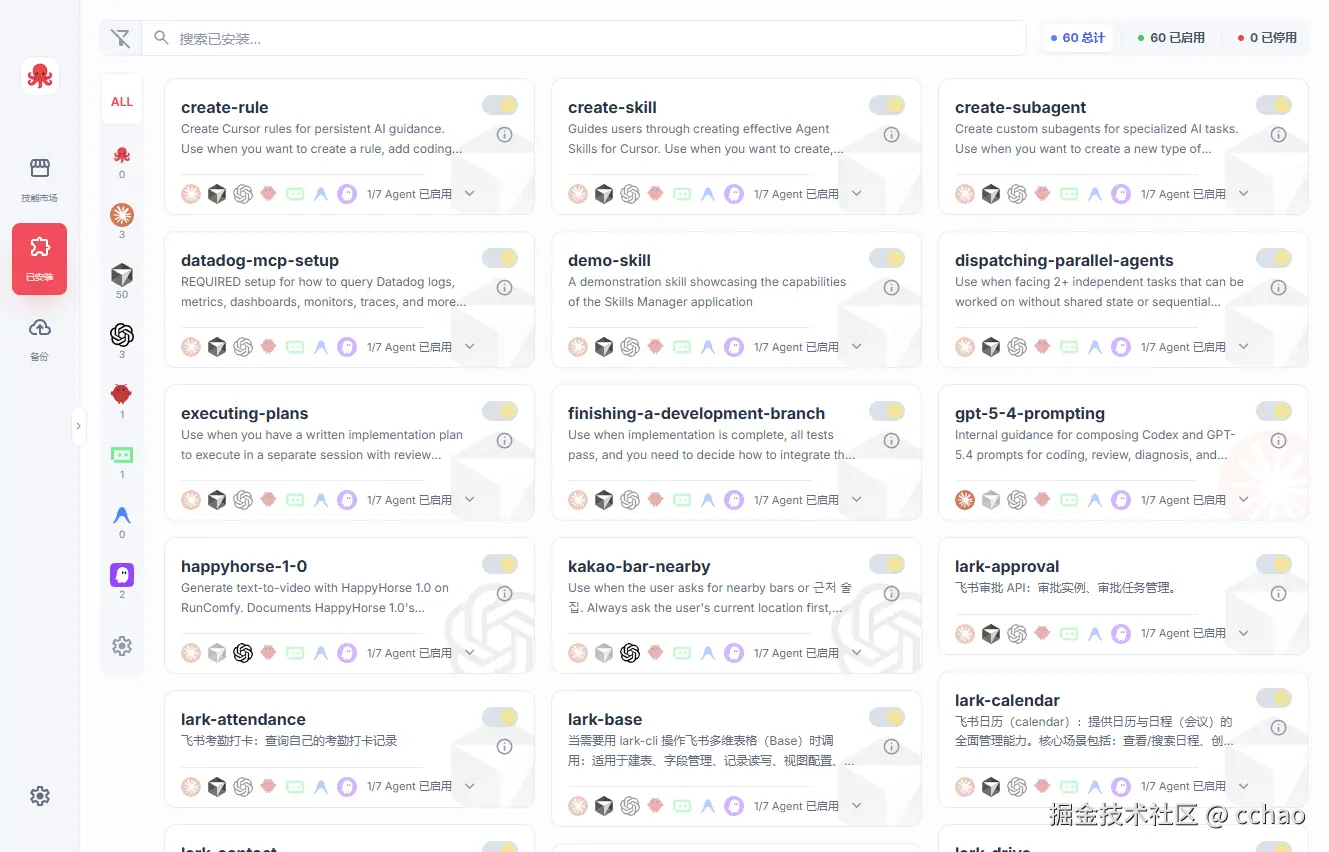The image size is (1329, 852).
Task: Show info for the executing-plans skill
Action: pos(504,440)
